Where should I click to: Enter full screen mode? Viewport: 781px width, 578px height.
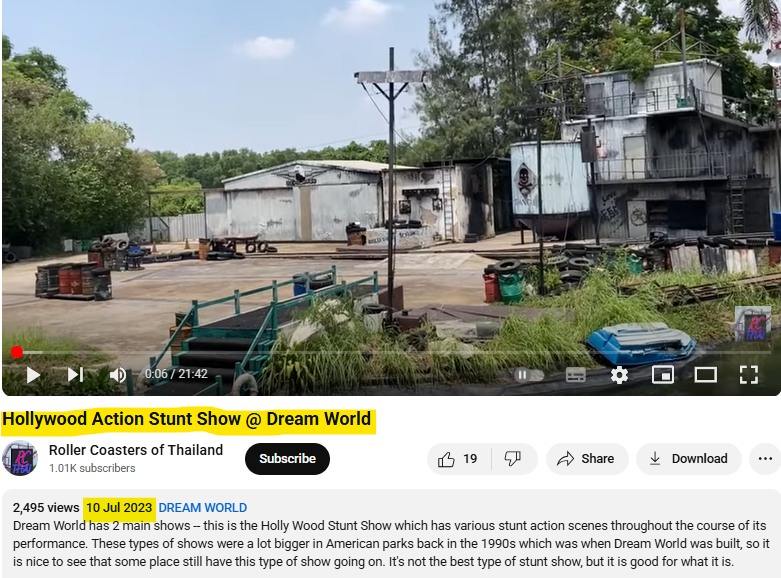[x=749, y=375]
